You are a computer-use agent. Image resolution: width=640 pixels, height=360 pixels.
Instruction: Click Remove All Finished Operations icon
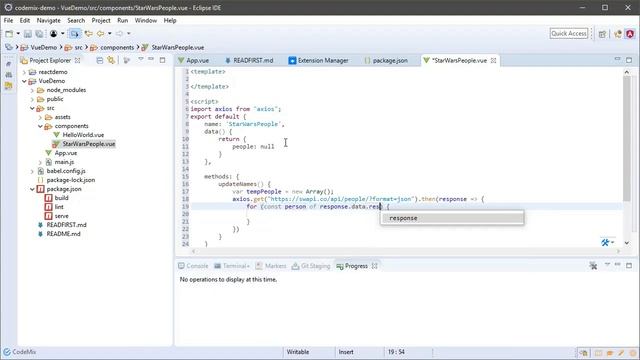coord(593,266)
